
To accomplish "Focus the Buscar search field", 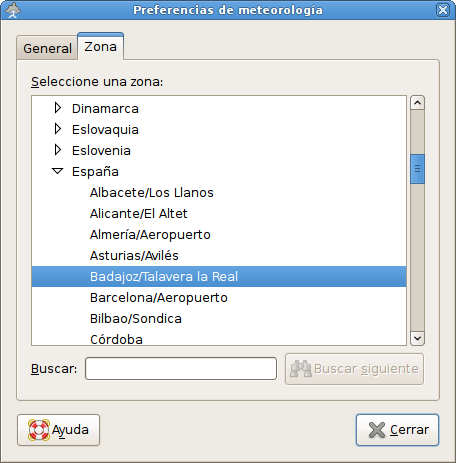I will 181,369.
